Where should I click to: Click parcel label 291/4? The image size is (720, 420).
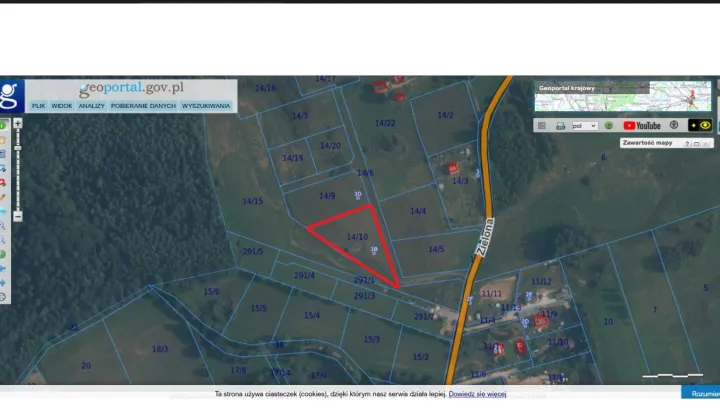304,275
